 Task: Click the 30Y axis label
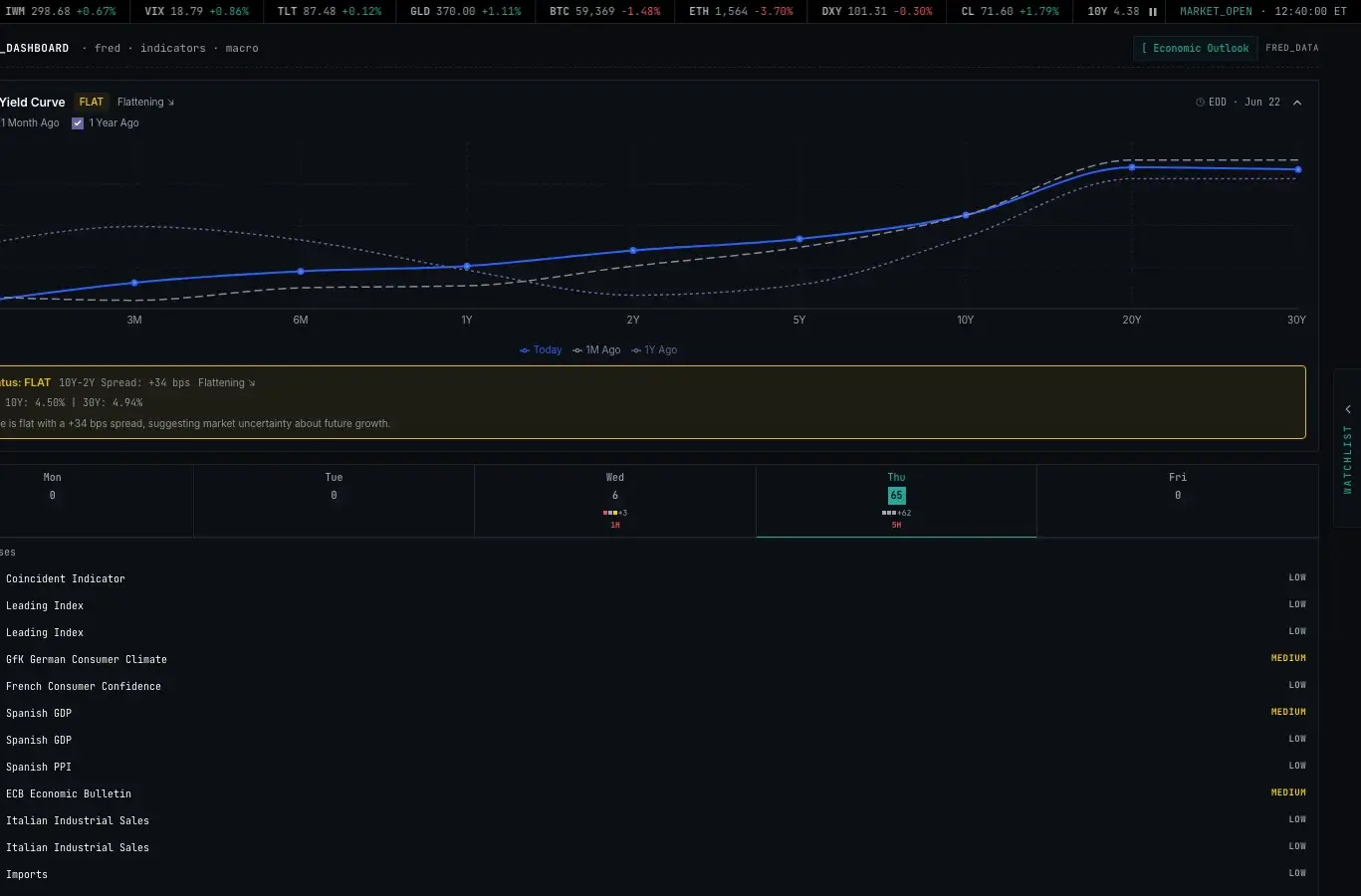1296,321
